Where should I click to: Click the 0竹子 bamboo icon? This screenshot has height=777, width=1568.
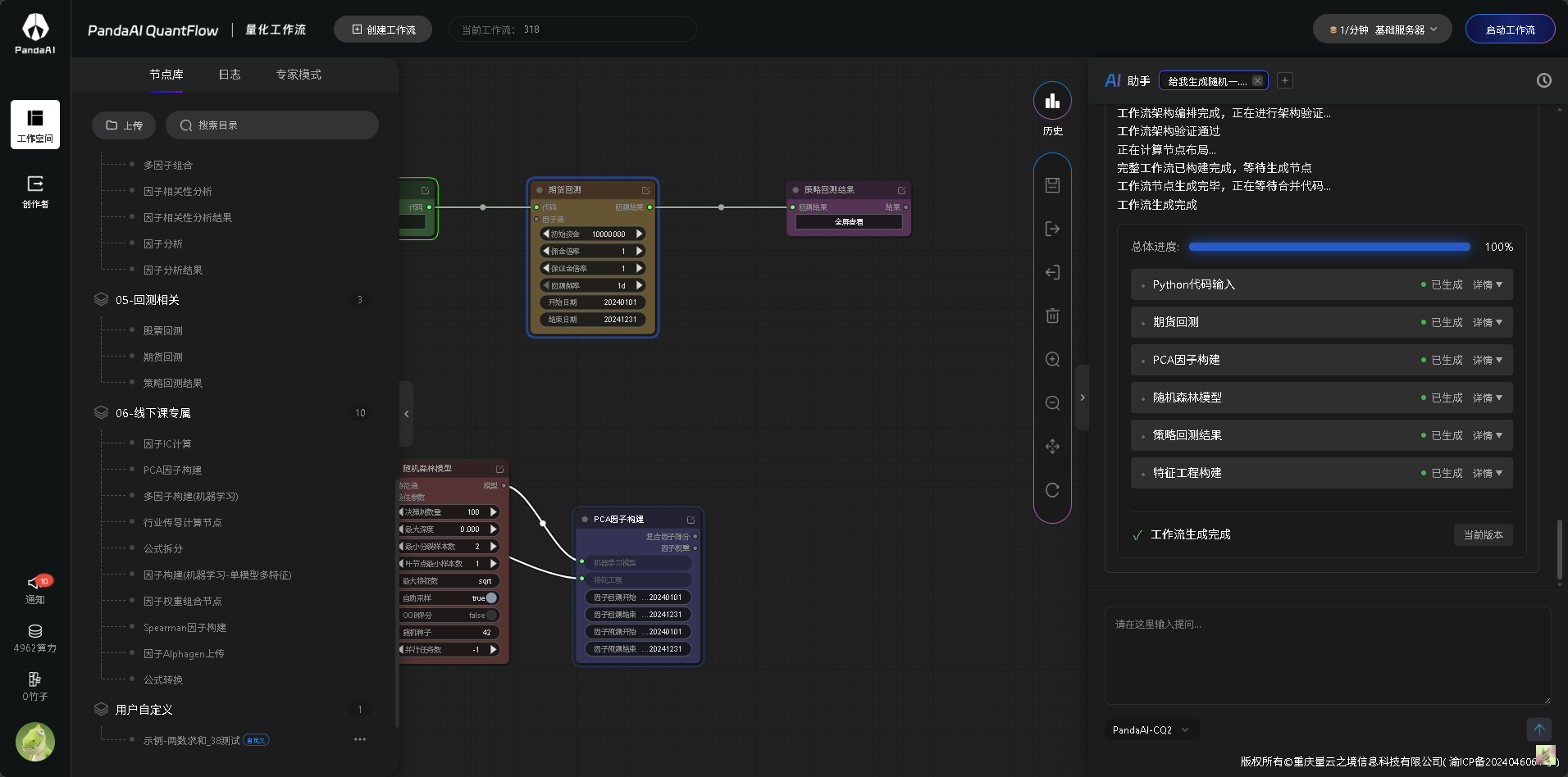[x=35, y=687]
